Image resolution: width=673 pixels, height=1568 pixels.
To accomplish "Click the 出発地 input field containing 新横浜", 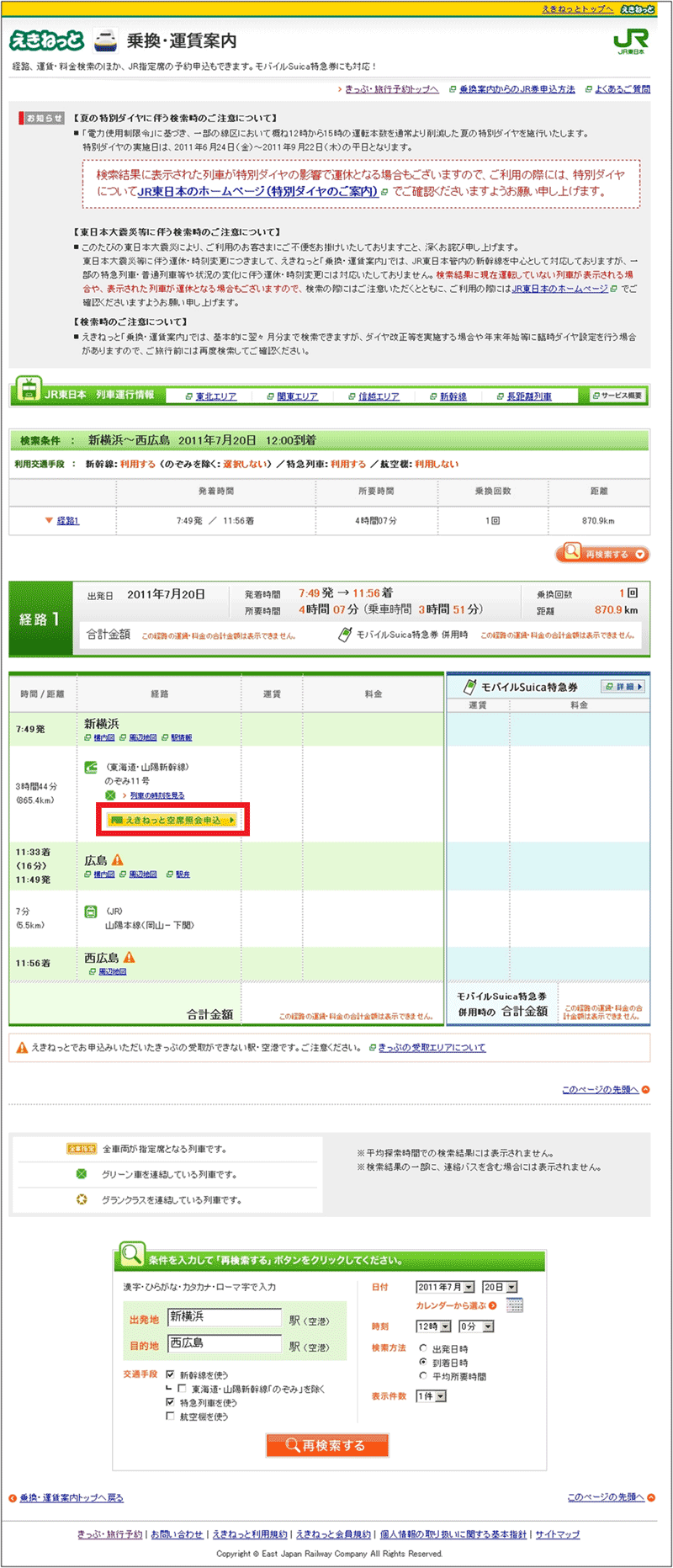I will [224, 1317].
